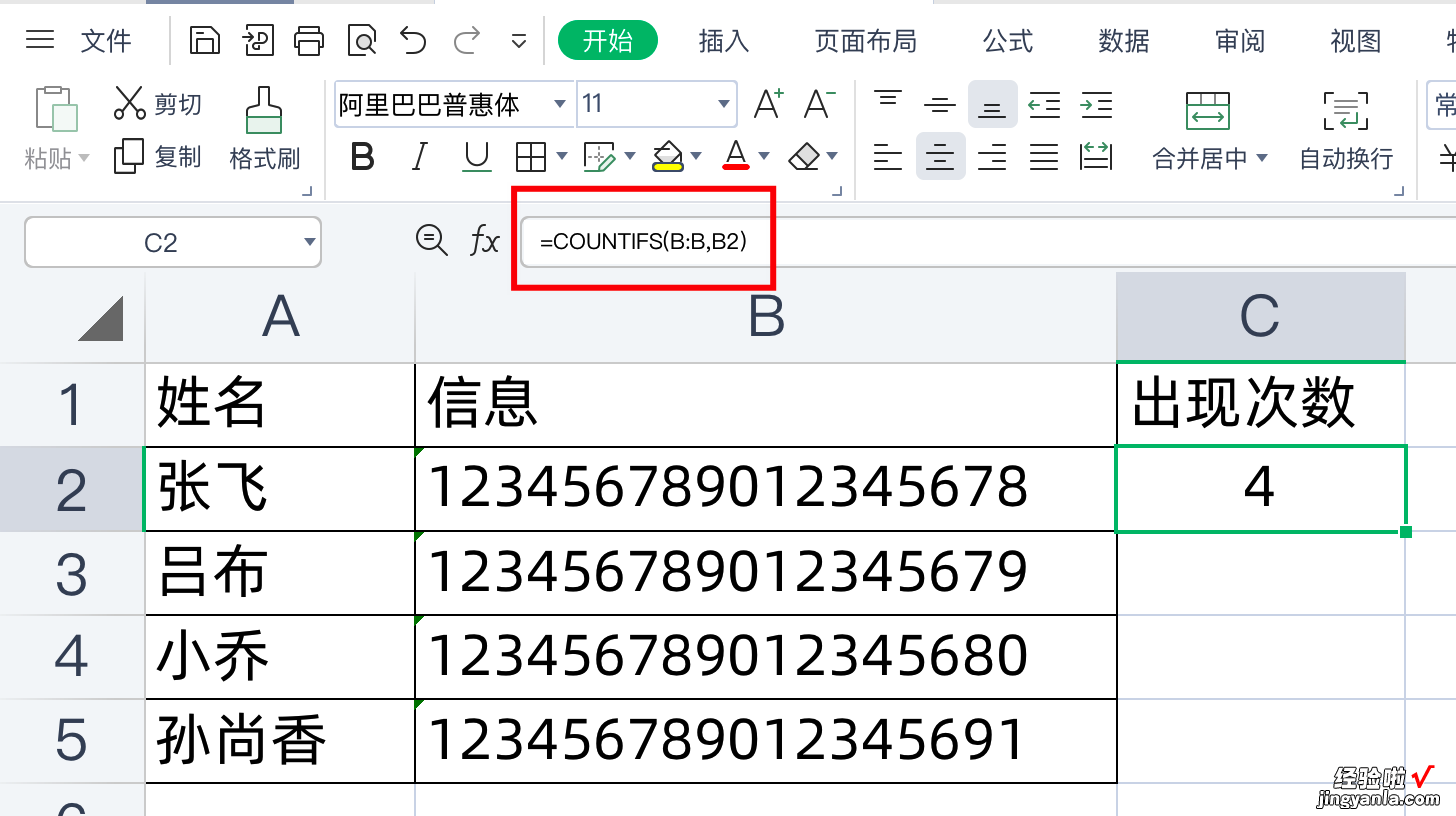Increase indent icon

click(x=1096, y=104)
